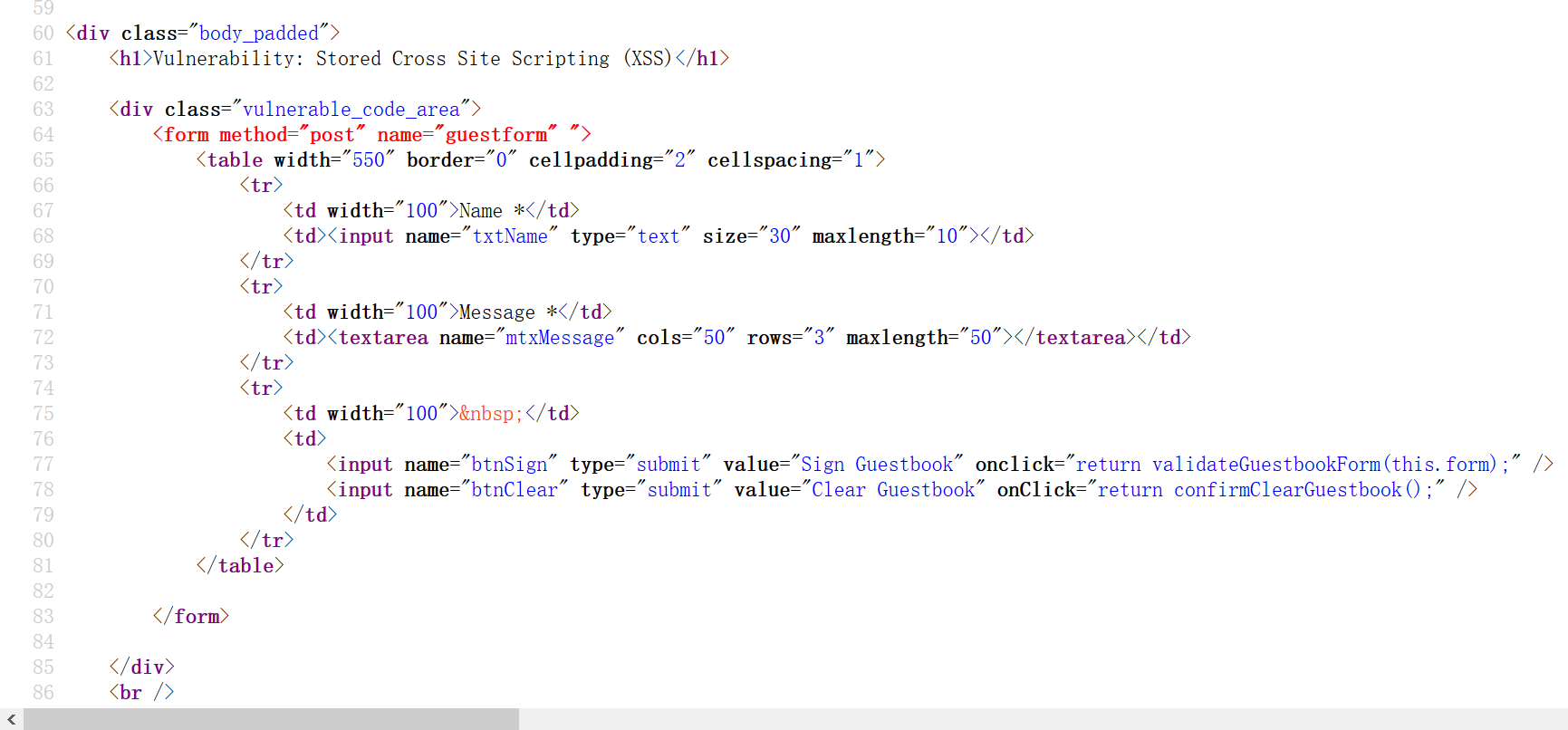Click the cols value '50' on line 72
The height and width of the screenshot is (730, 1568).
tap(714, 338)
